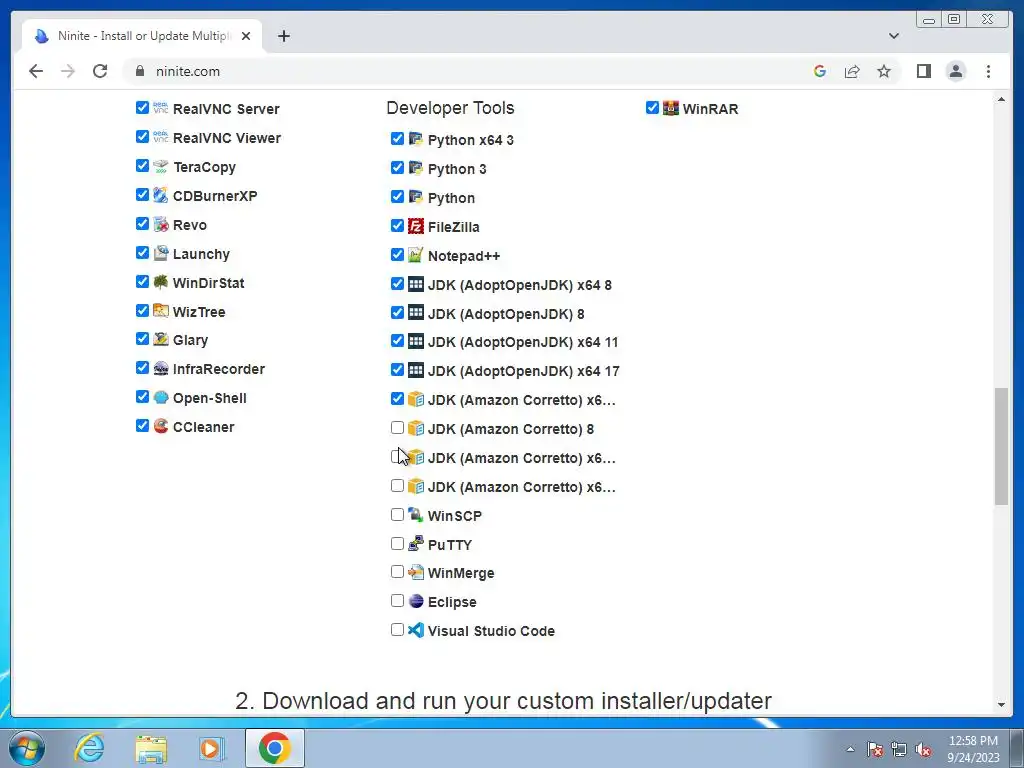Open Windows Media Player from taskbar
Image resolution: width=1024 pixels, height=768 pixels.
tap(212, 748)
